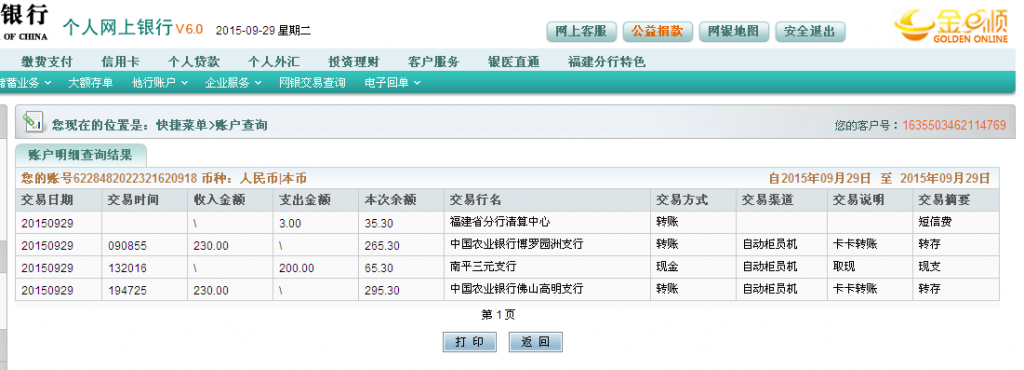Image resolution: width=1024 pixels, height=370 pixels.
Task: Click the date 2015-09-29 星期二 in header
Action: coord(263,30)
